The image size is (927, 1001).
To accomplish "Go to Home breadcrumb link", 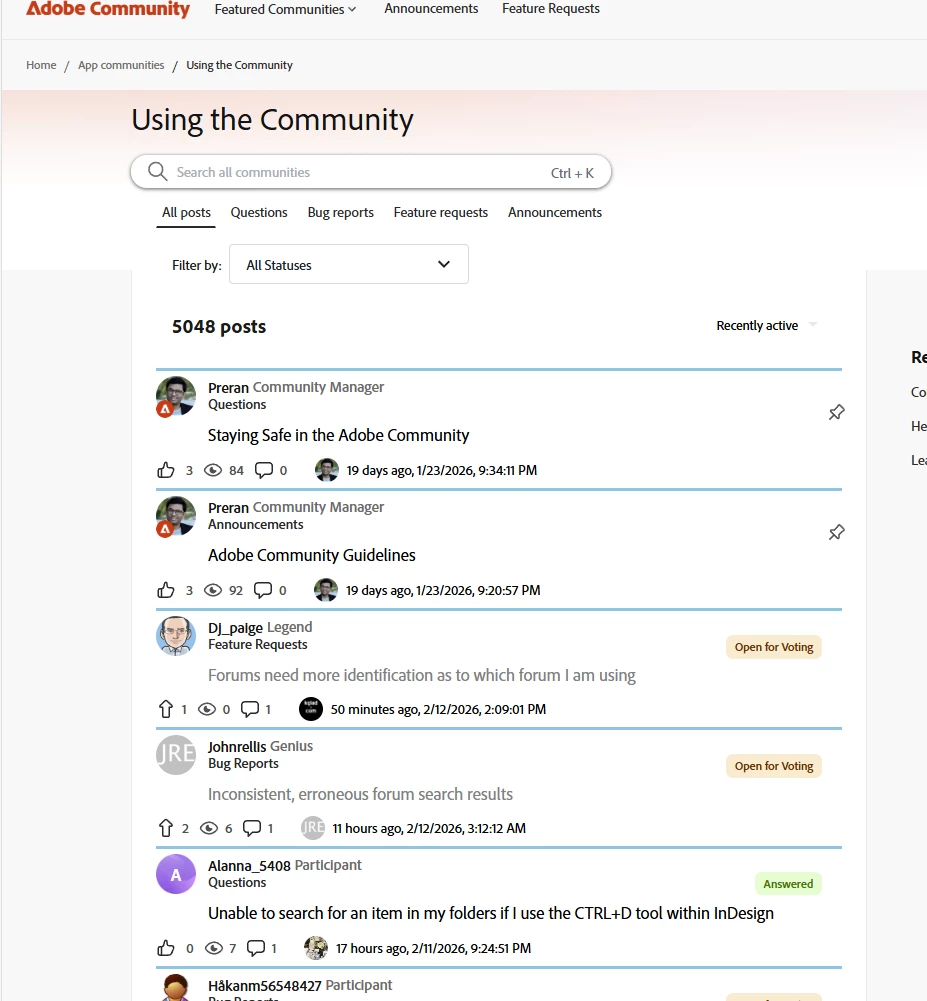I will coord(41,65).
